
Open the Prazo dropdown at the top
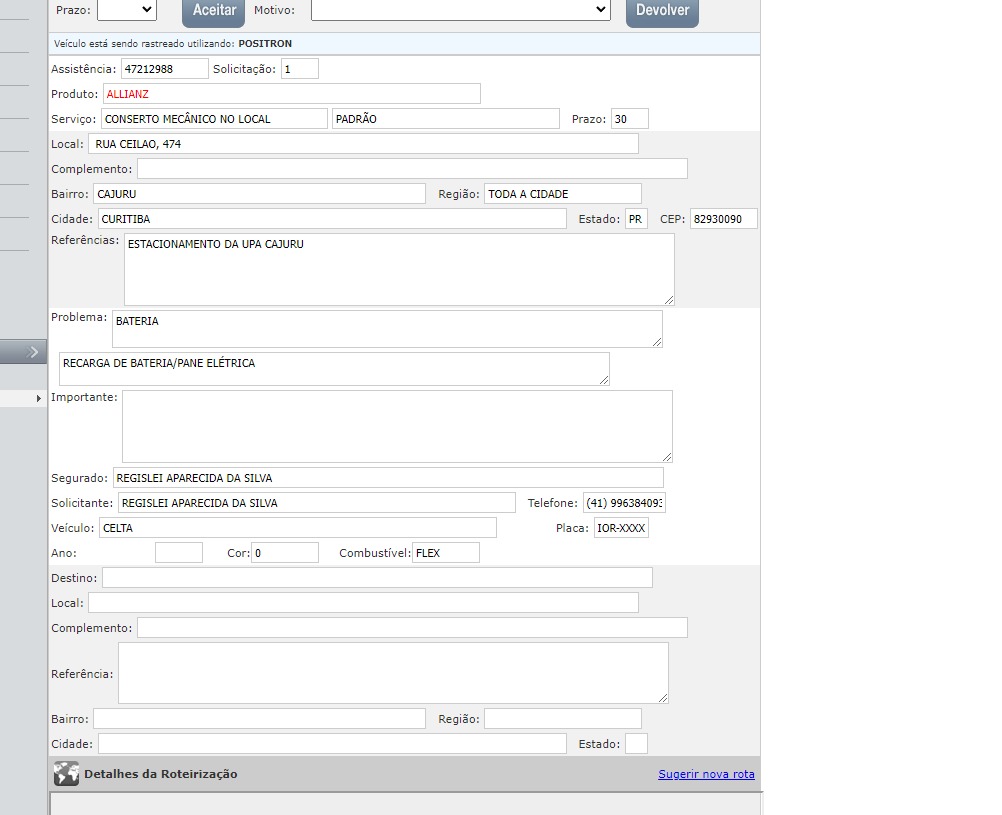coord(127,10)
